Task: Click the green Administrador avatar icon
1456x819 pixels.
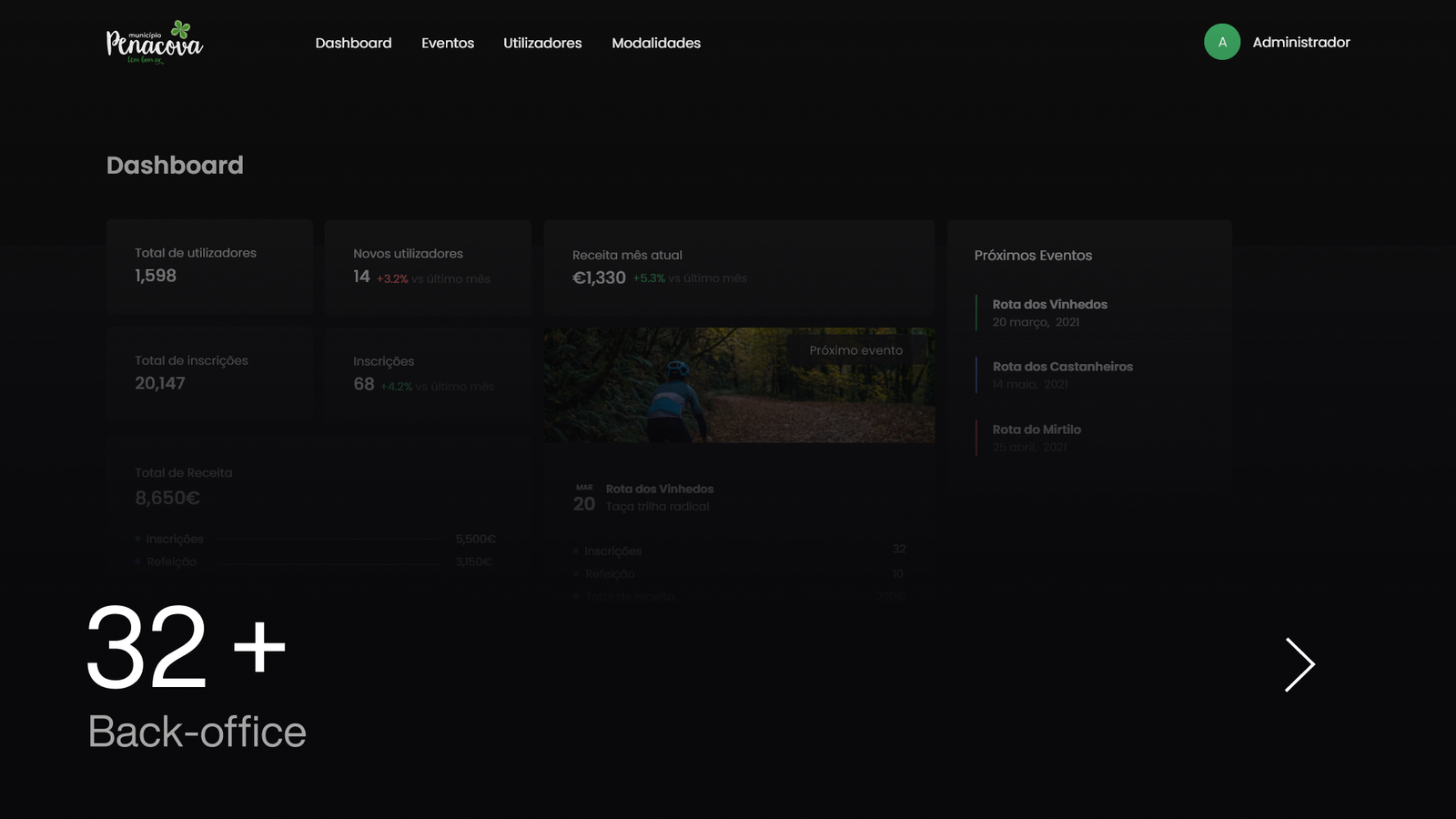Action: pos(1222,41)
